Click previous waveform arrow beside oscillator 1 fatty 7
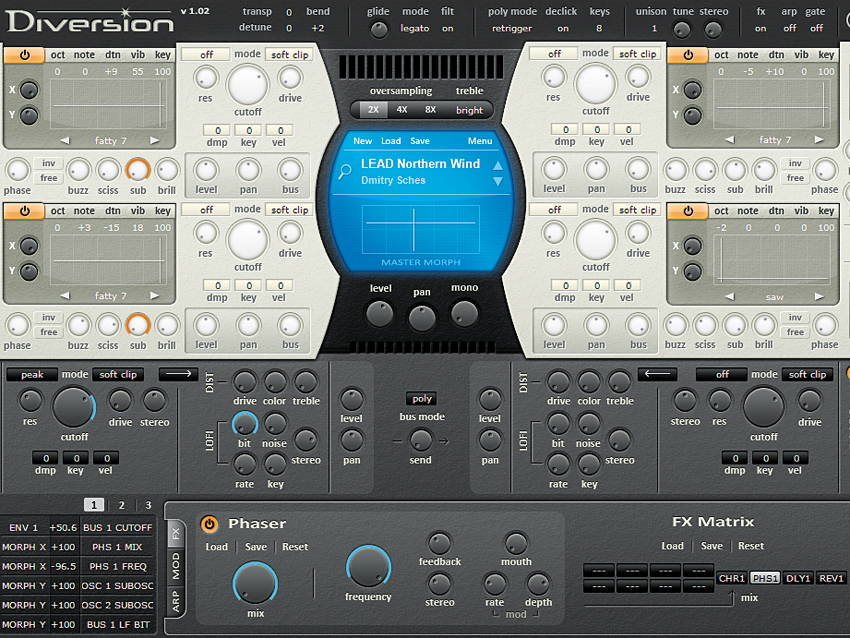Screen dimensions: 850x638 (66, 140)
